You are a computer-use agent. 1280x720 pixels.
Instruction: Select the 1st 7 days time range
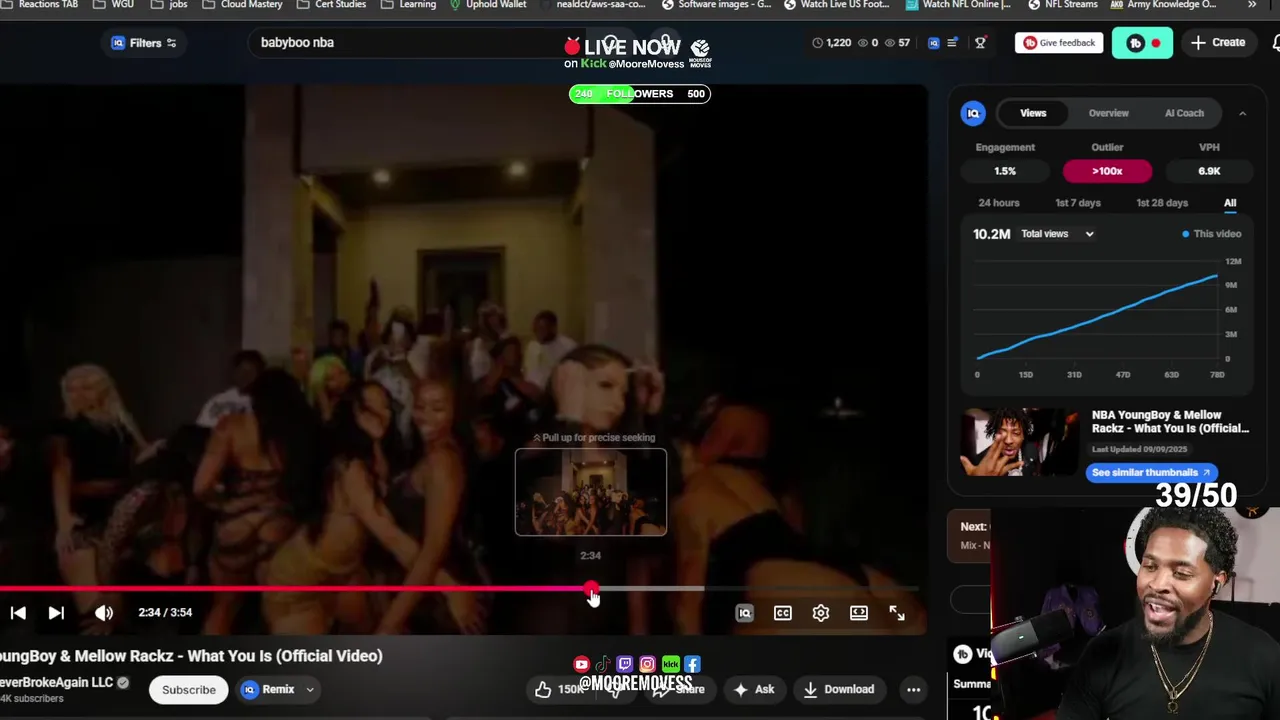pyautogui.click(x=1078, y=203)
